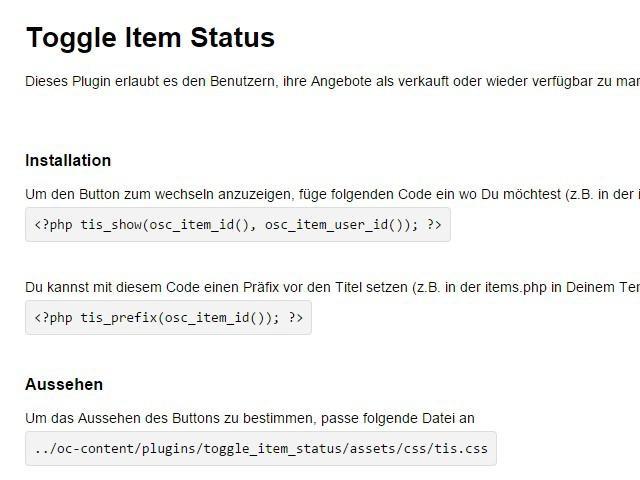The image size is (640, 480).
Task: Select the tis_prefix PHP code block
Action: pos(168,318)
